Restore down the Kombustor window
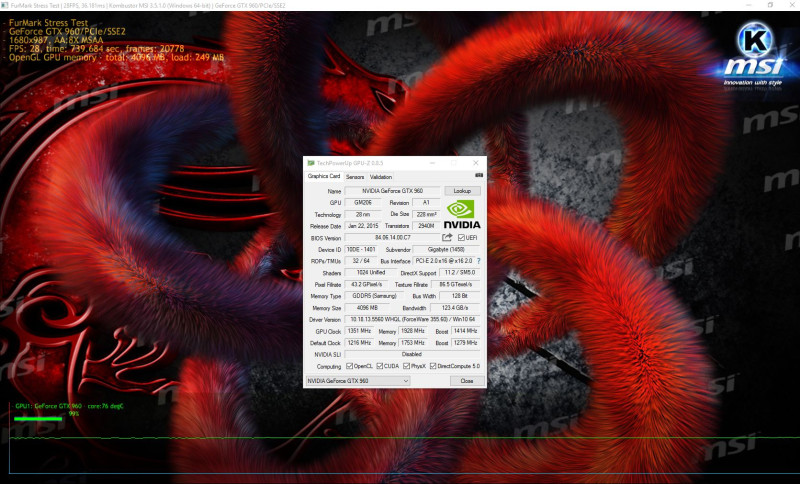Image resolution: width=800 pixels, height=484 pixels. [770, 5]
